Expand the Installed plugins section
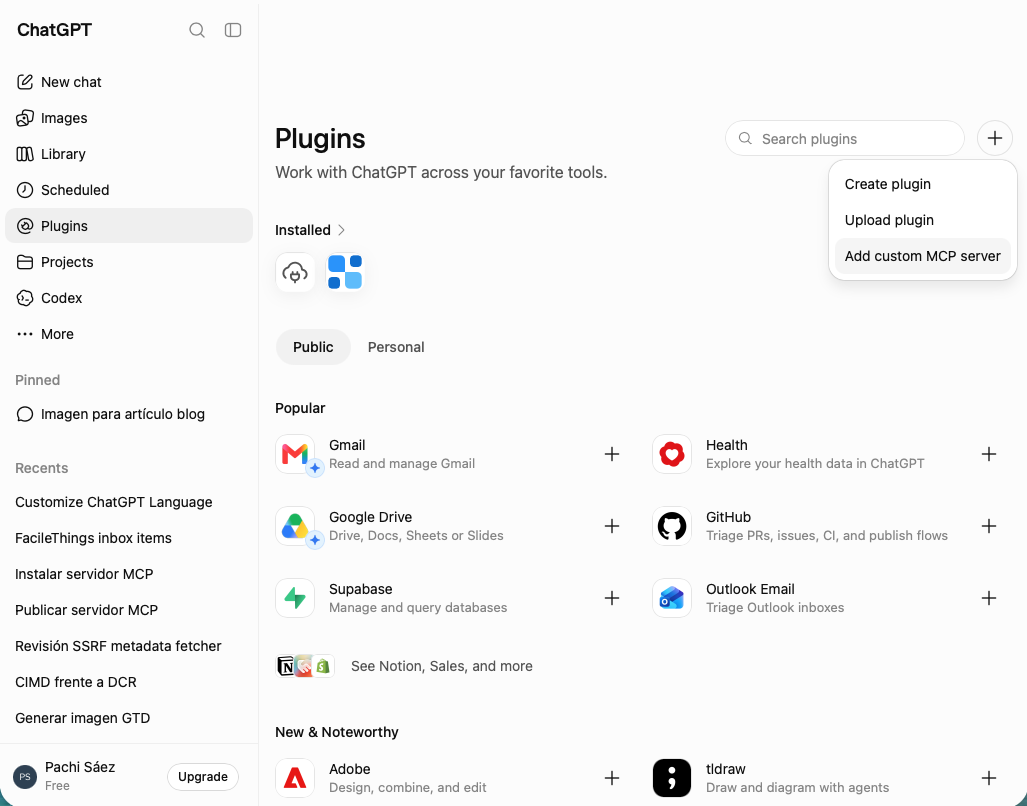 click(310, 230)
